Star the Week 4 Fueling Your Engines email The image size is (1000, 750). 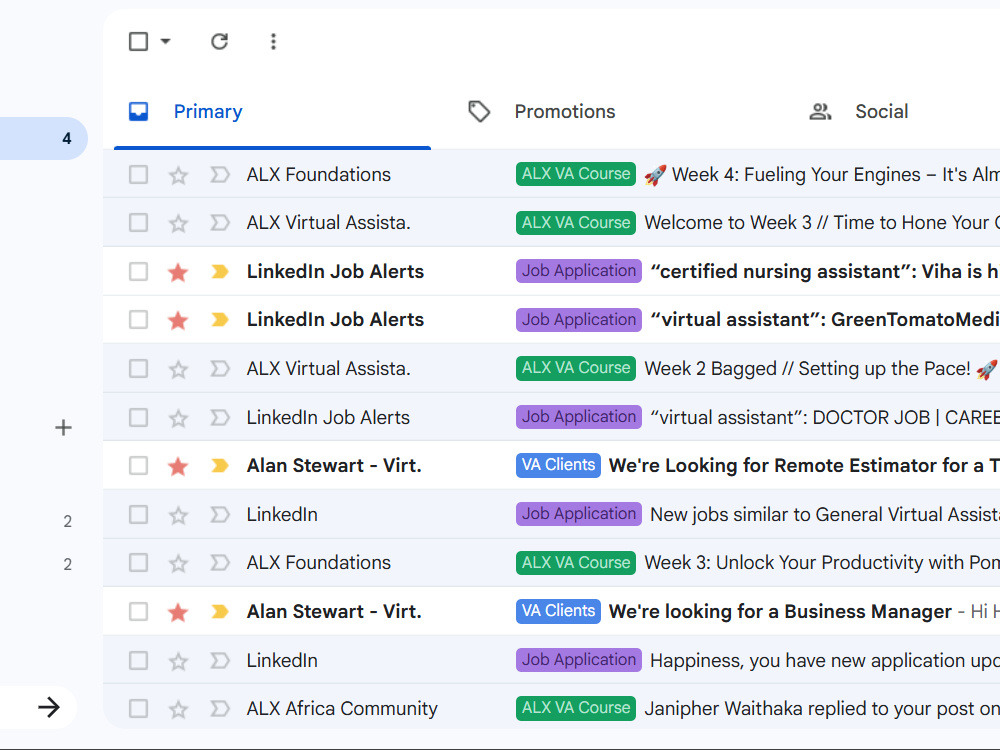click(178, 175)
